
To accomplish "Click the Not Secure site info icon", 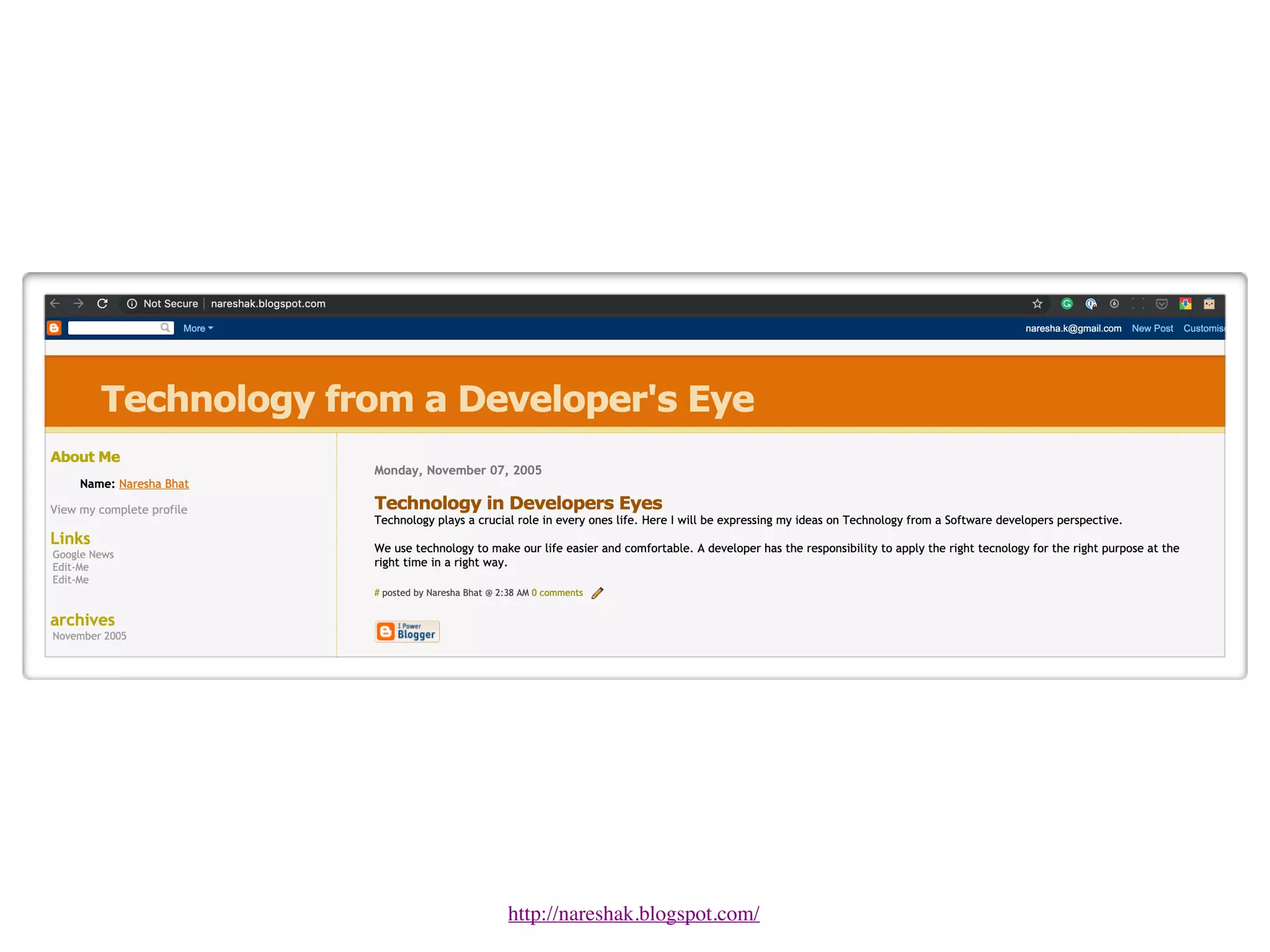I will tap(132, 304).
